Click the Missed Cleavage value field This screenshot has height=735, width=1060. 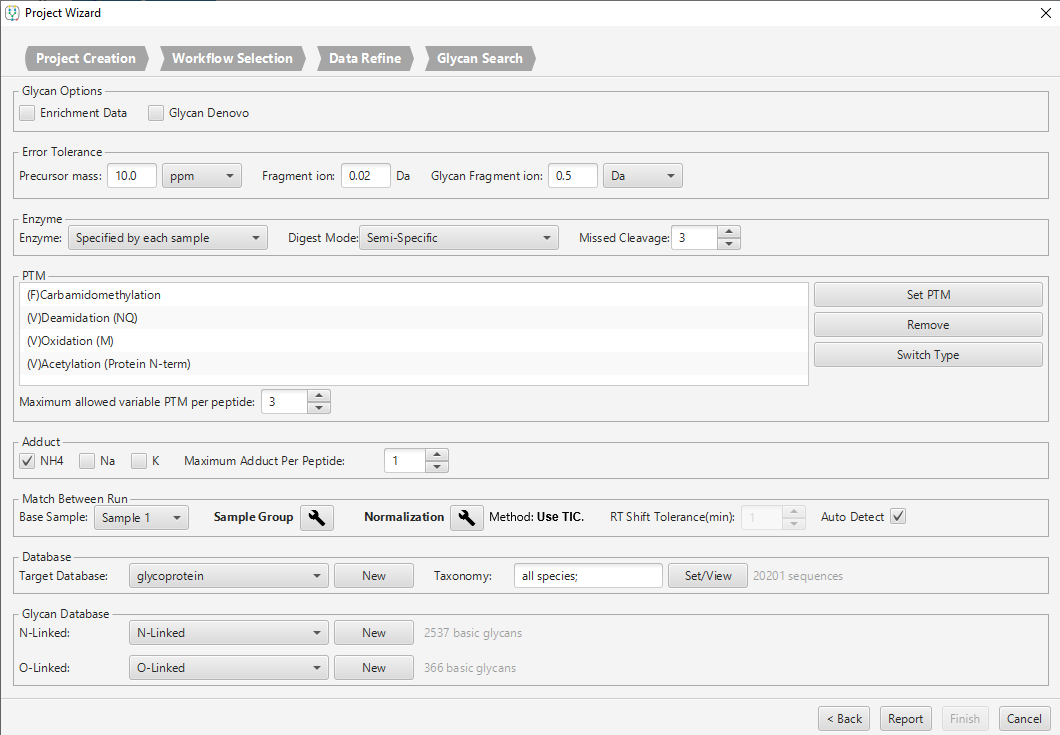pos(694,238)
